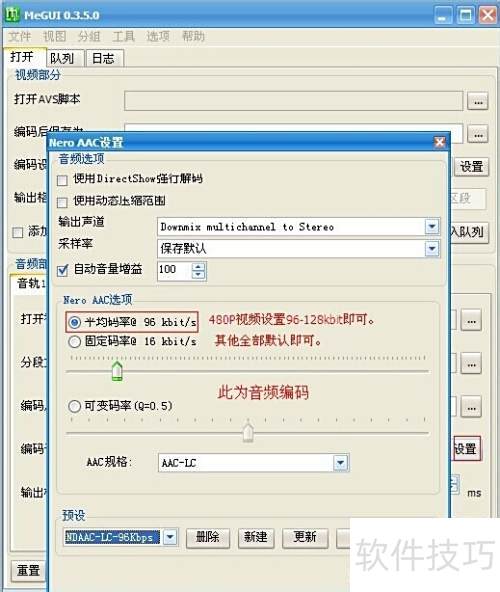The image size is (500, 592).
Task: Increase 自动音量增益 value with up arrow
Action: click(x=199, y=266)
